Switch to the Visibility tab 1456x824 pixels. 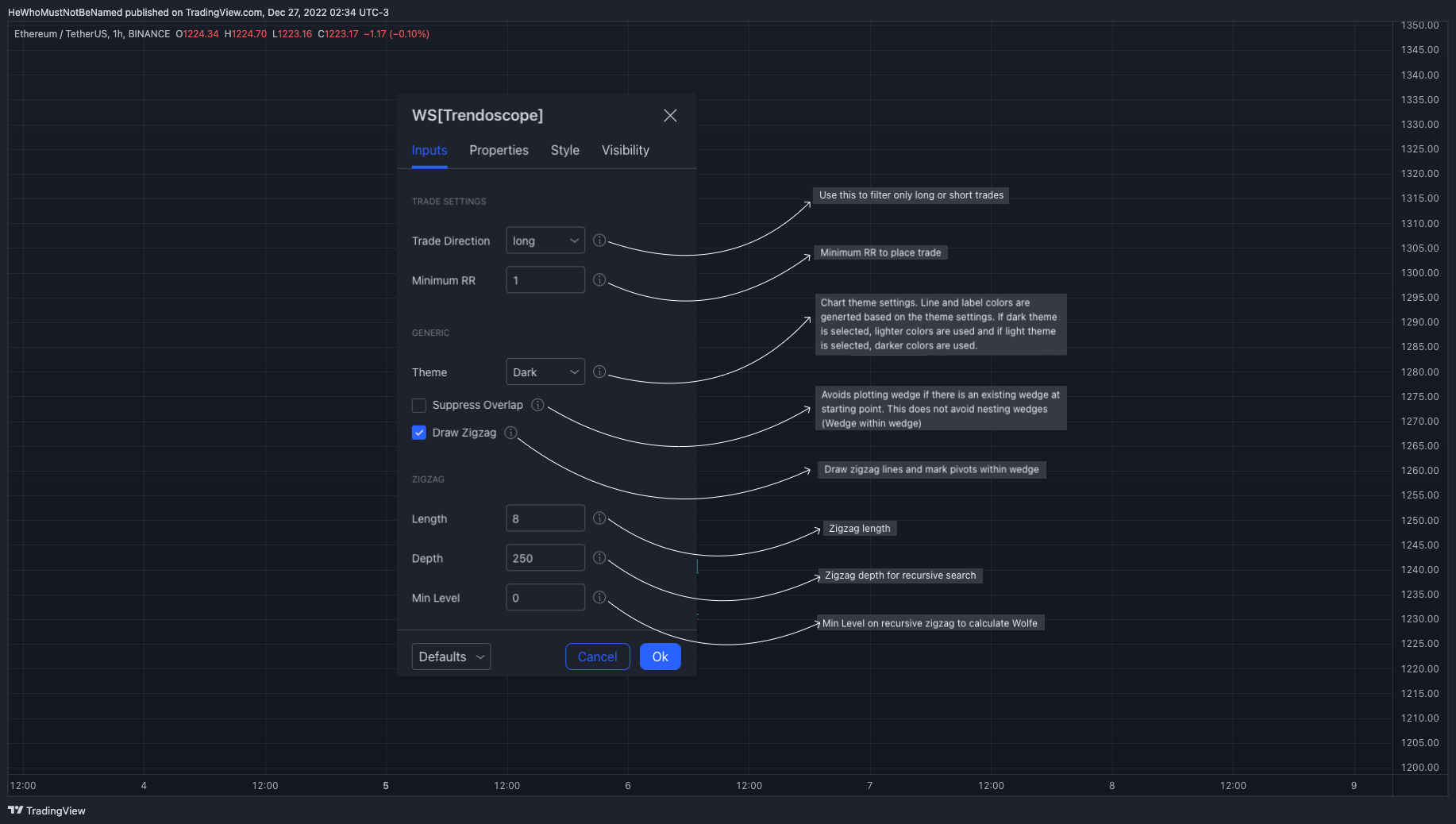(x=626, y=150)
